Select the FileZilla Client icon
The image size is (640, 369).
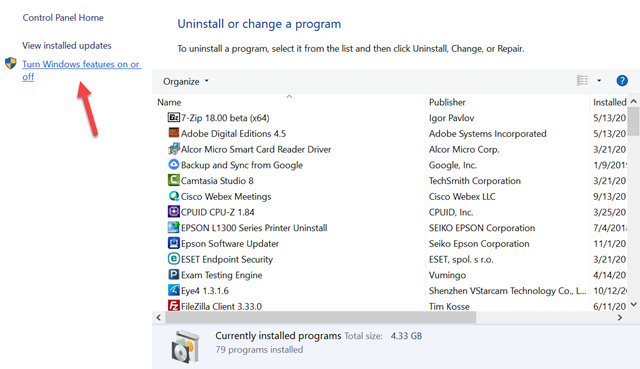tap(173, 305)
